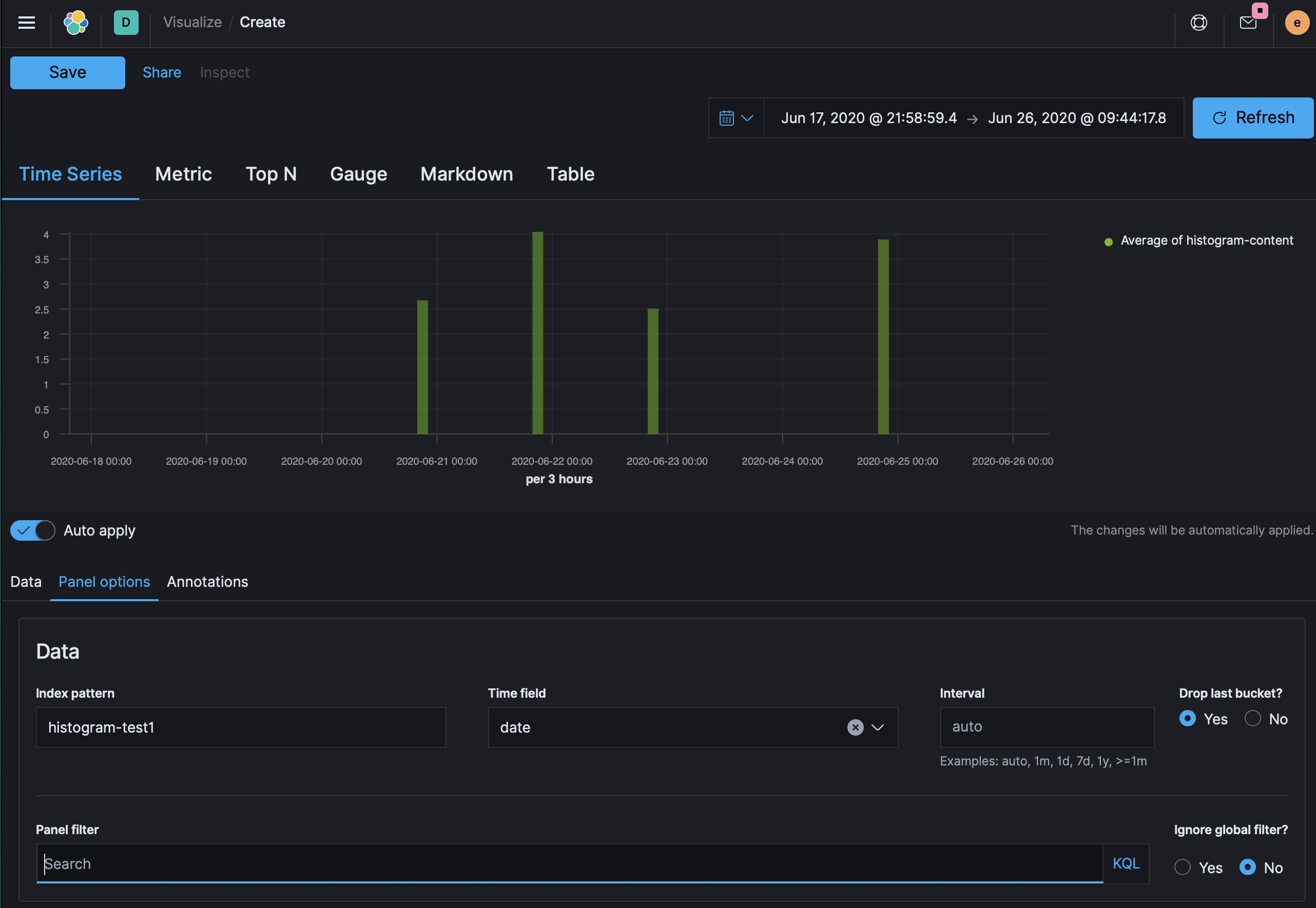Open the user account avatar menu

pos(1296,23)
